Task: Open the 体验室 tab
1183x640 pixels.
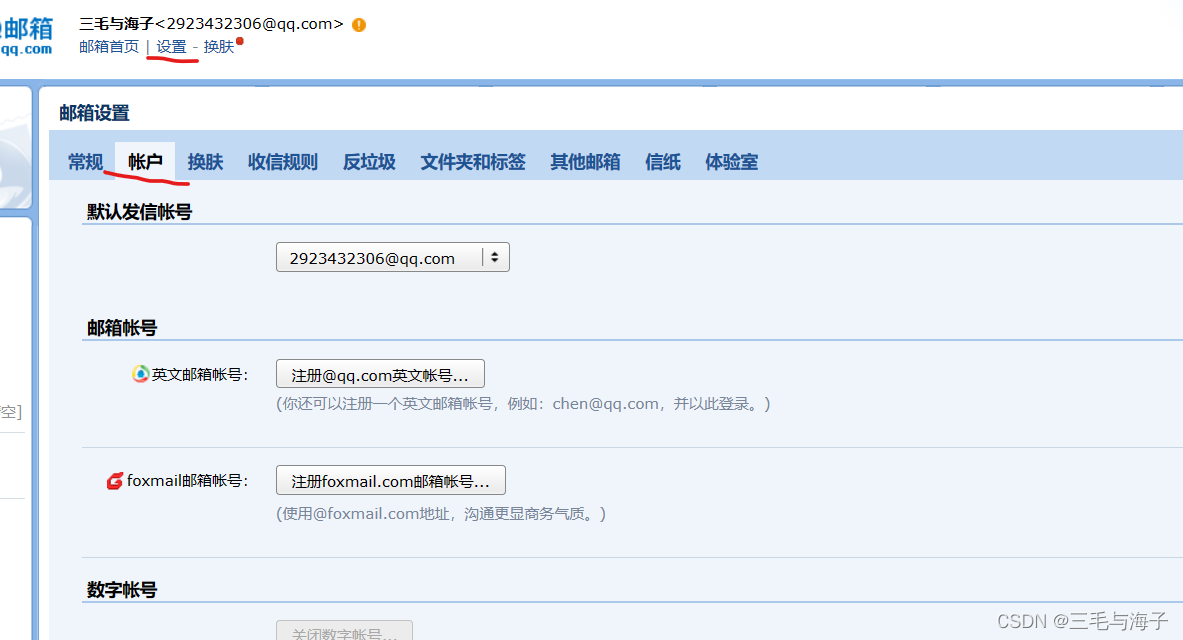Action: pos(732,162)
